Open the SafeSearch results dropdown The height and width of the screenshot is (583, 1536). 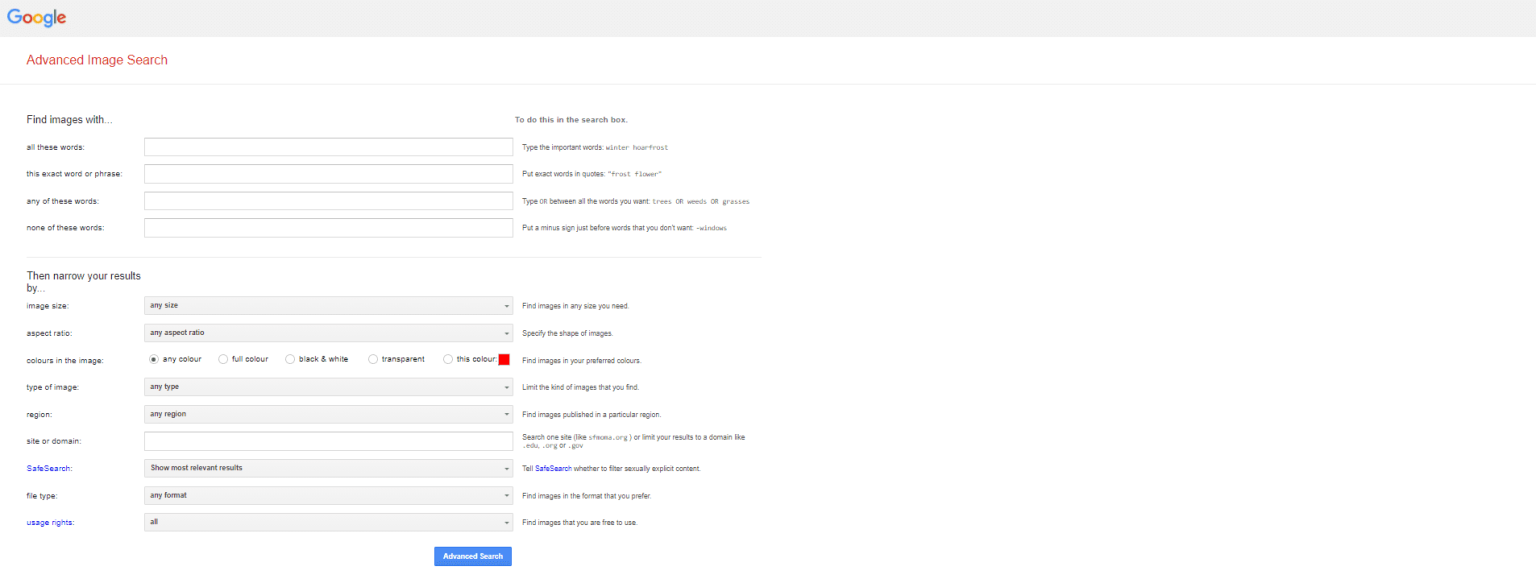pyautogui.click(x=328, y=468)
